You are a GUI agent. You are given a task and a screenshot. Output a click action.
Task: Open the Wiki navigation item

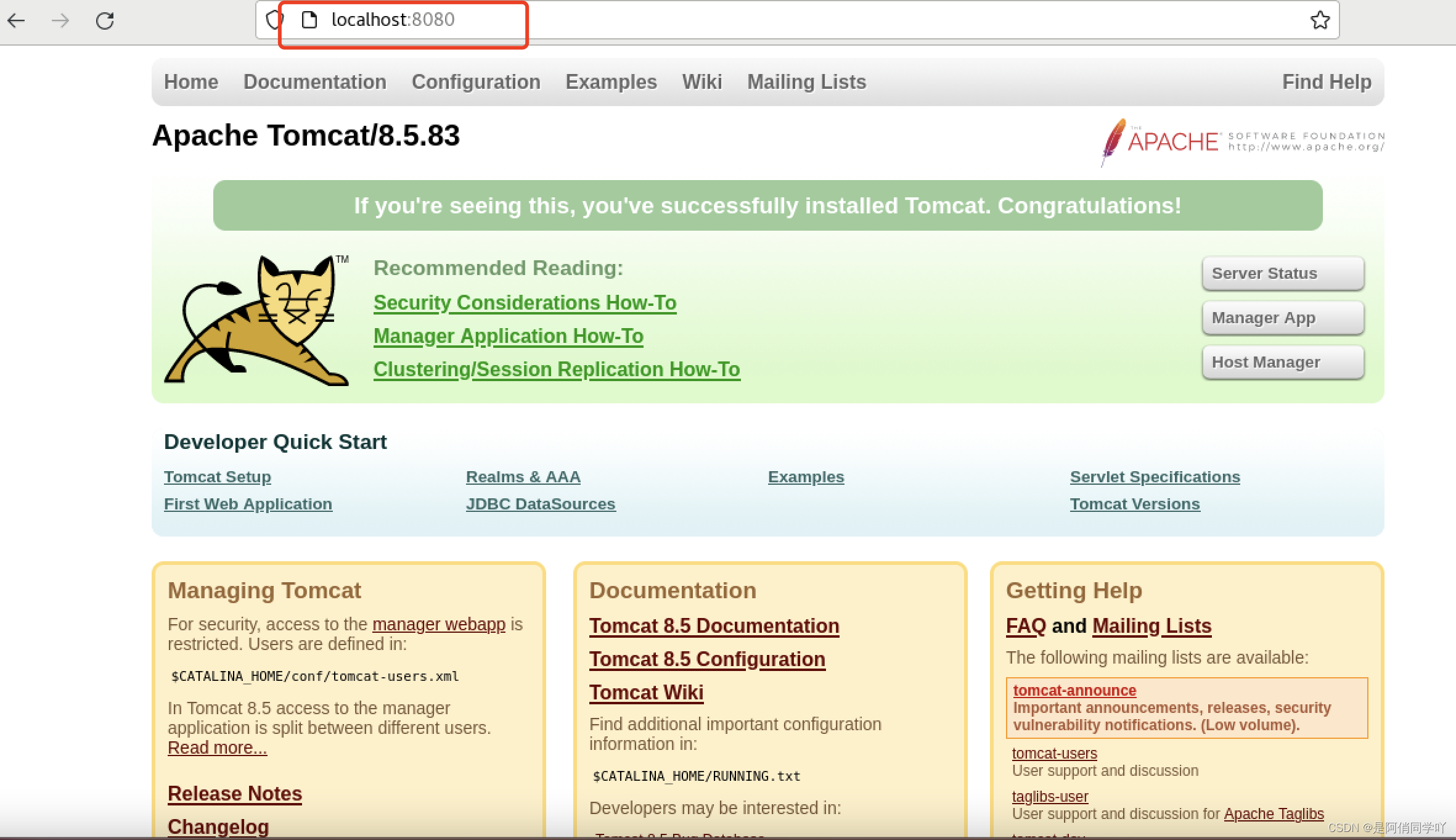point(701,81)
